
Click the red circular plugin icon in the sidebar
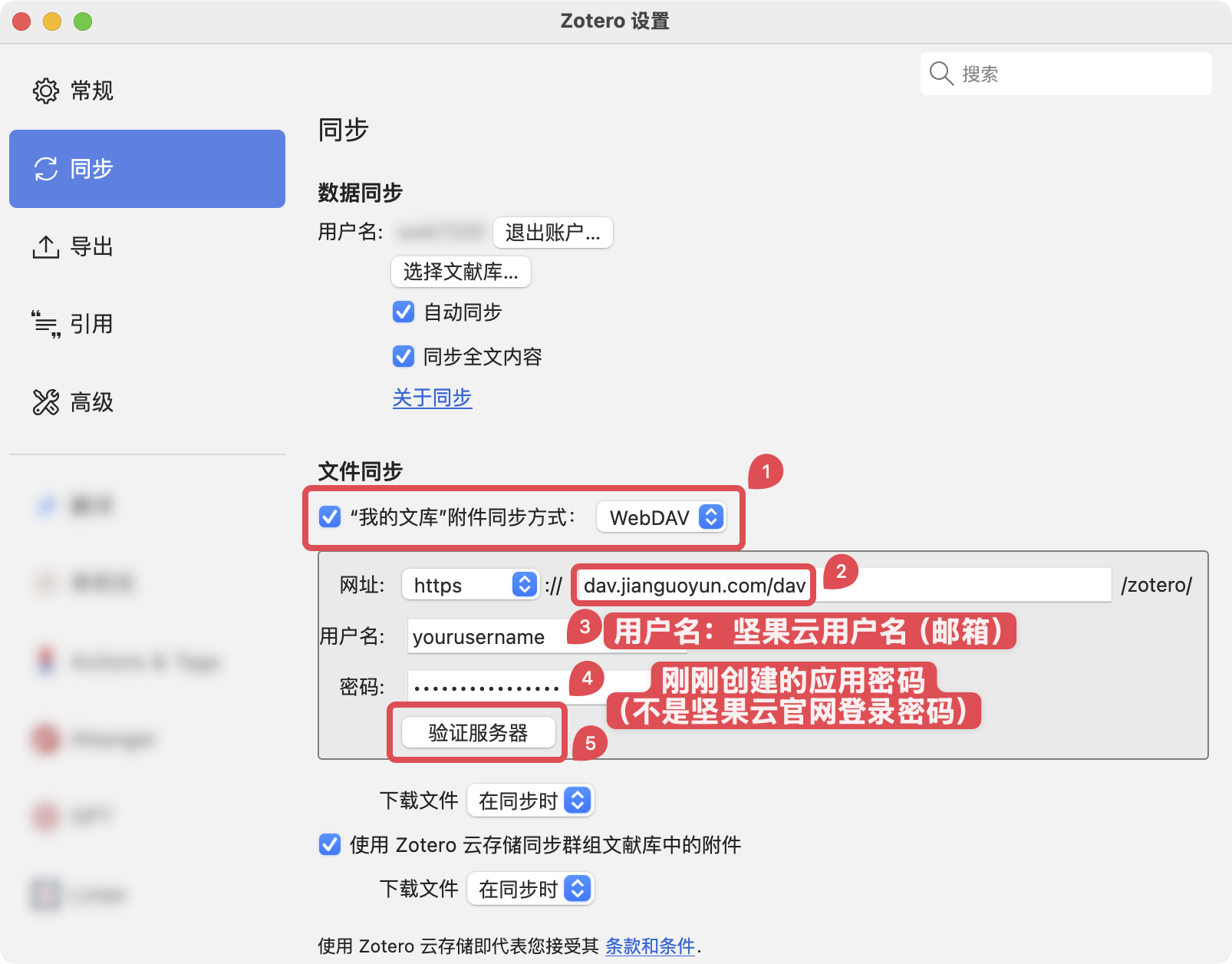46,739
